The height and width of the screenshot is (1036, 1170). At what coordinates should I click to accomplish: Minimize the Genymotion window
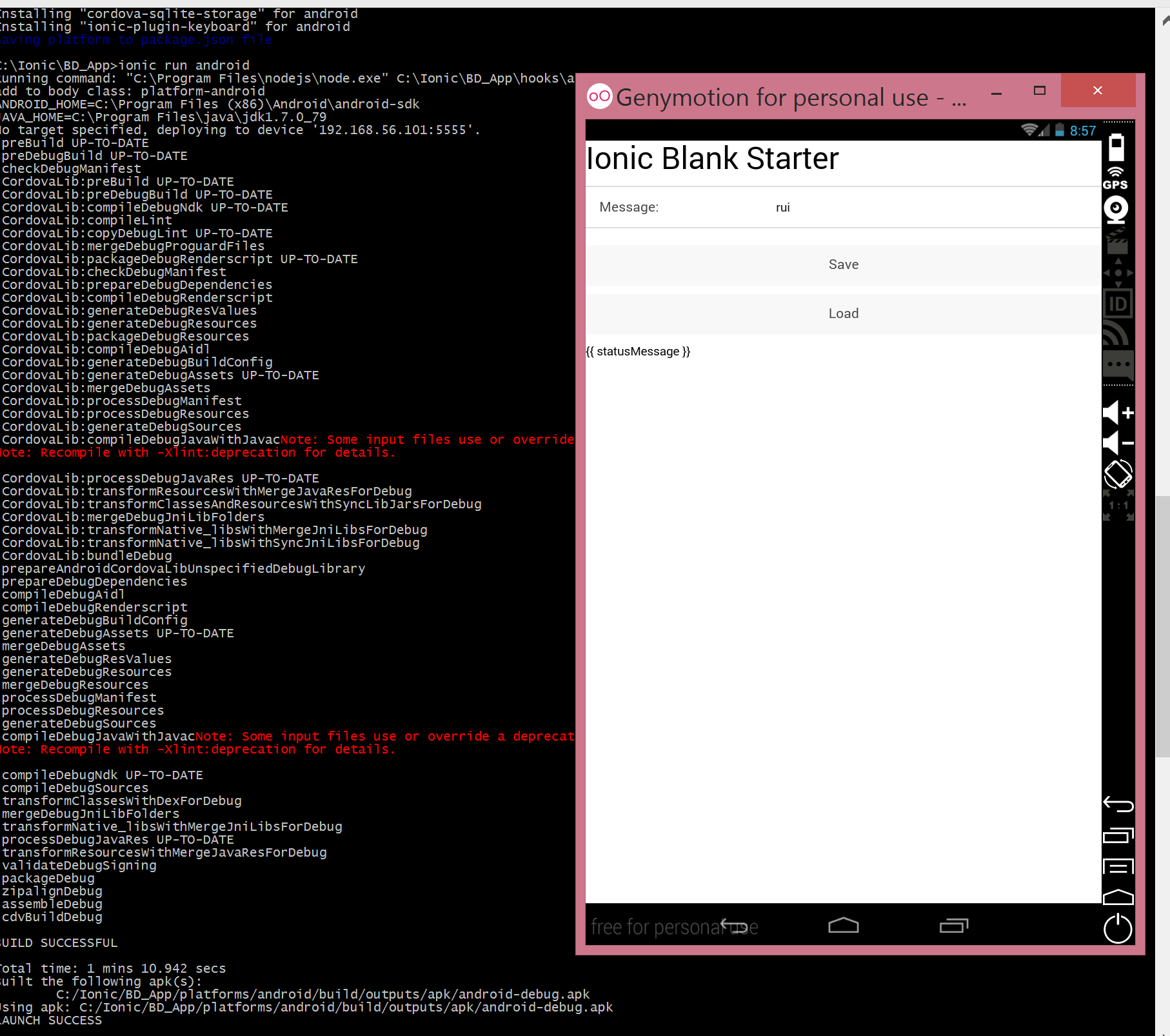tap(996, 93)
